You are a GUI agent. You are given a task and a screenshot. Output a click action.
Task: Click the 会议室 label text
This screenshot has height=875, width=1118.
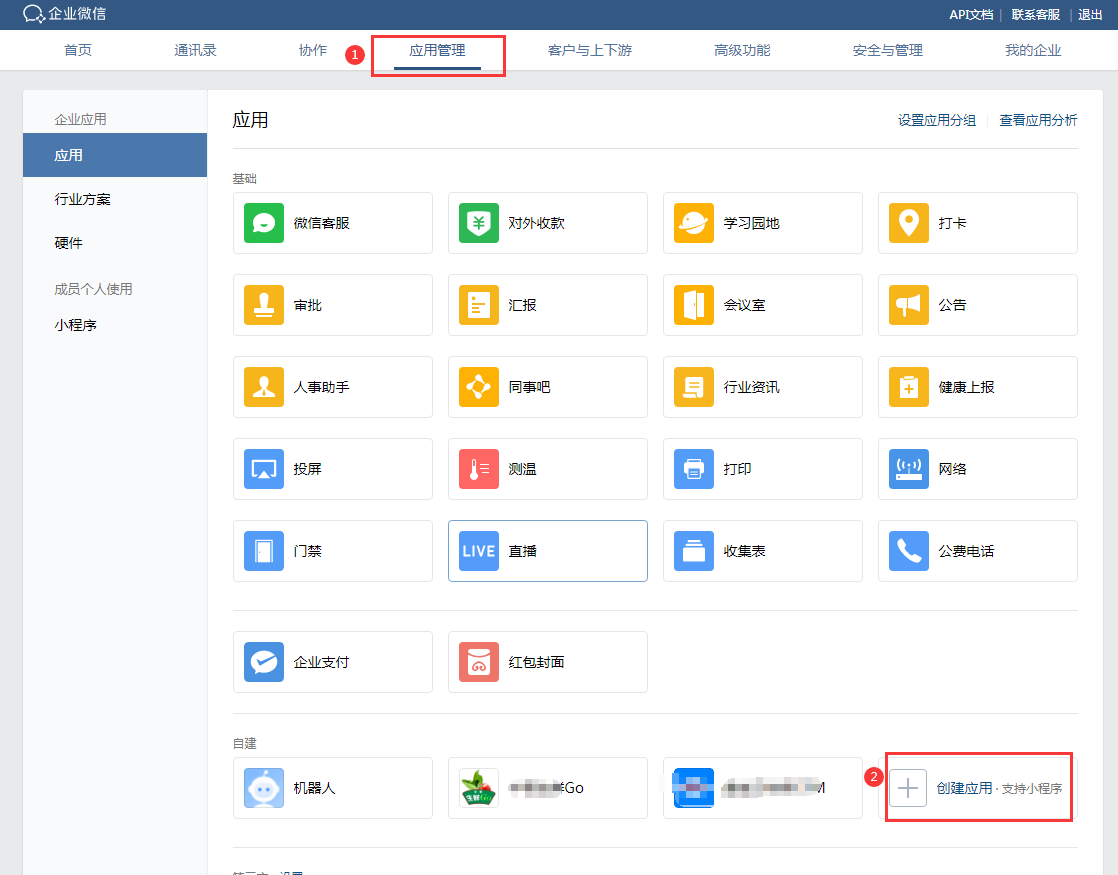point(744,305)
